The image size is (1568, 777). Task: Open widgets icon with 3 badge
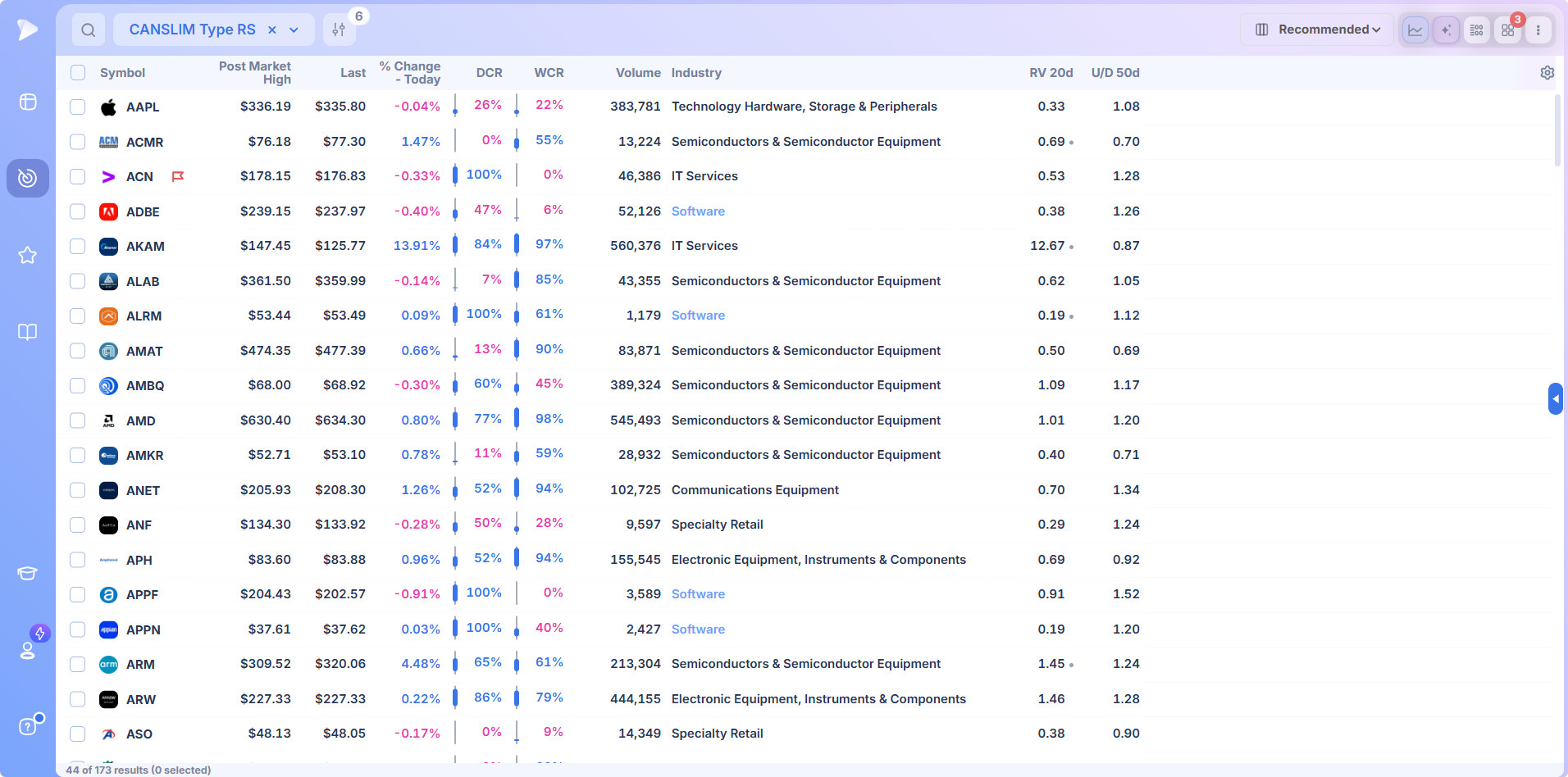pos(1507,30)
